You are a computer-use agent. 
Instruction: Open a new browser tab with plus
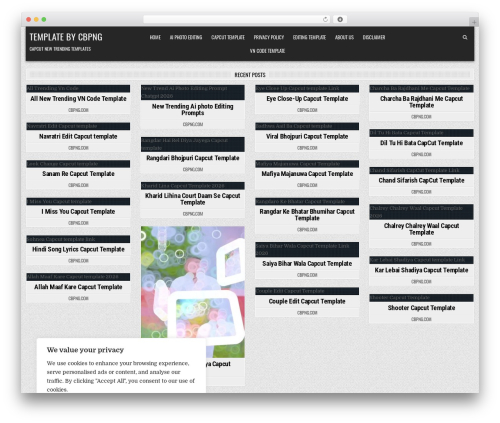click(x=474, y=22)
